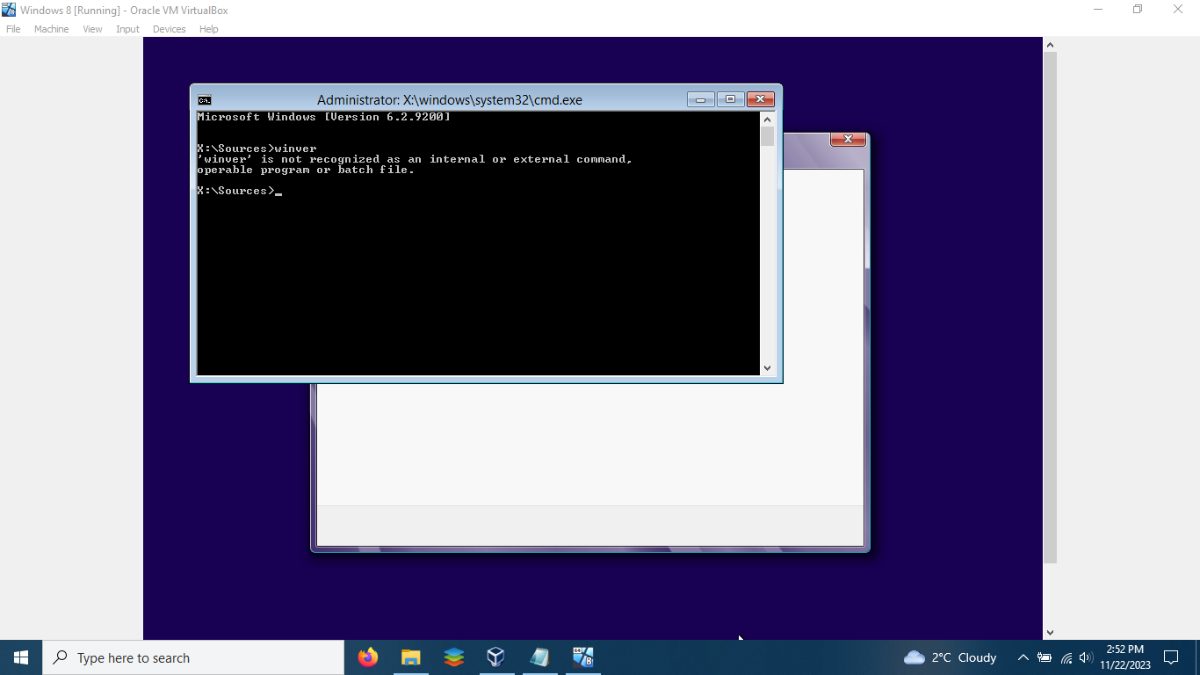Open VirtualBox Manager cube icon on taskbar
Screen dimensions: 1200x675
tap(496, 657)
